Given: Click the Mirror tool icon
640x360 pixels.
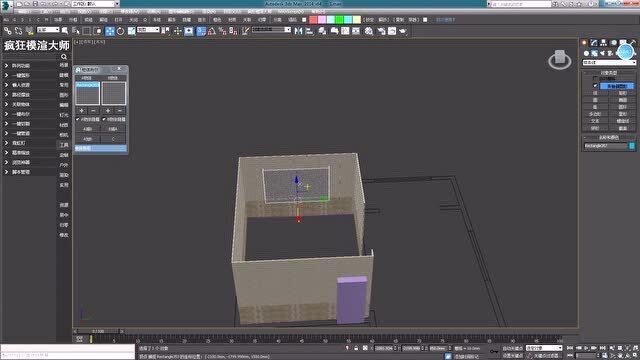Looking at the screenshot, I should tap(298, 31).
